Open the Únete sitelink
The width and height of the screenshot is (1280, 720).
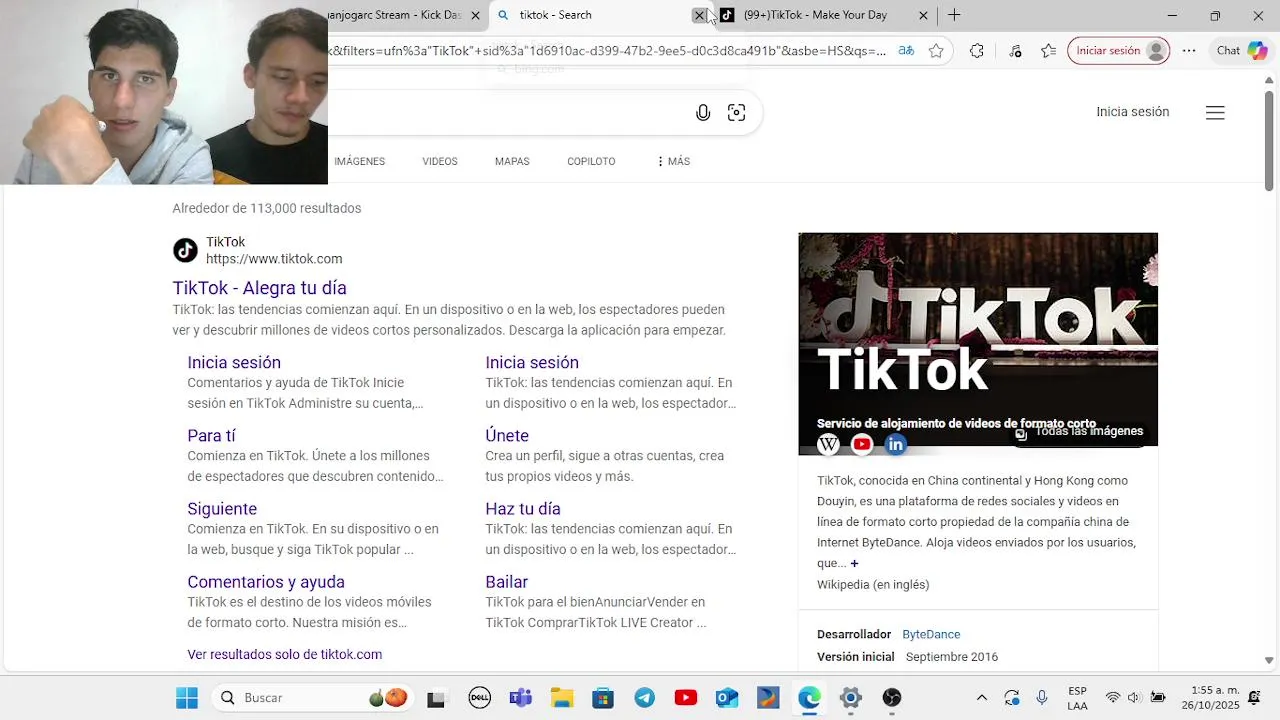tap(507, 435)
